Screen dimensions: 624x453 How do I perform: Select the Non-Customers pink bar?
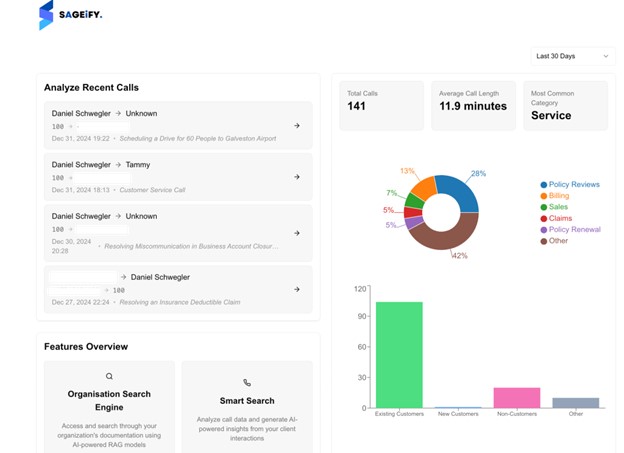click(x=517, y=398)
